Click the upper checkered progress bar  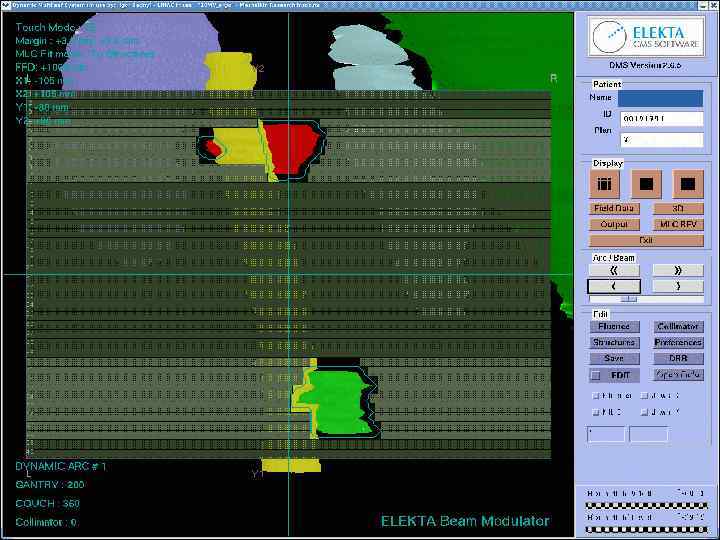pos(647,506)
